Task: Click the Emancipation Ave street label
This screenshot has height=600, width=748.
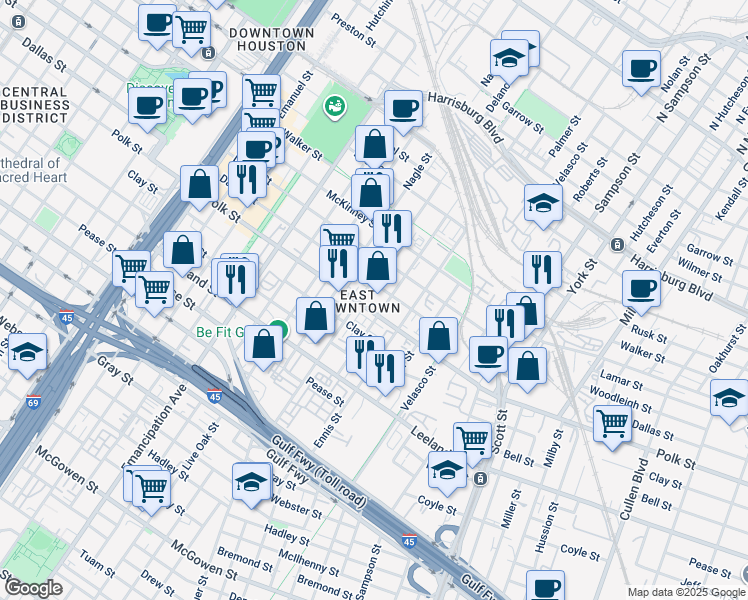Action: [x=154, y=428]
